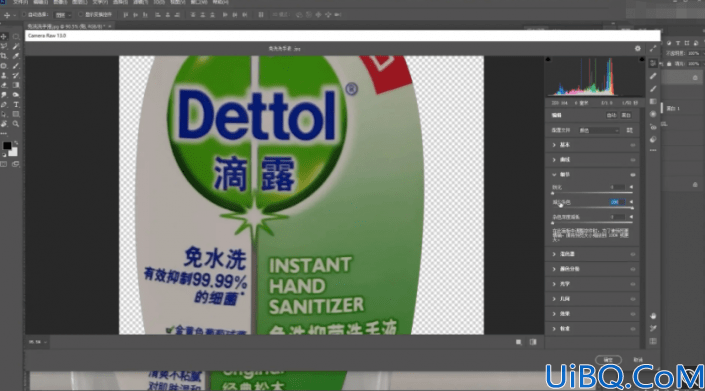Toggle visibility eye for 细节 panel
The height and width of the screenshot is (391, 705).
click(633, 175)
